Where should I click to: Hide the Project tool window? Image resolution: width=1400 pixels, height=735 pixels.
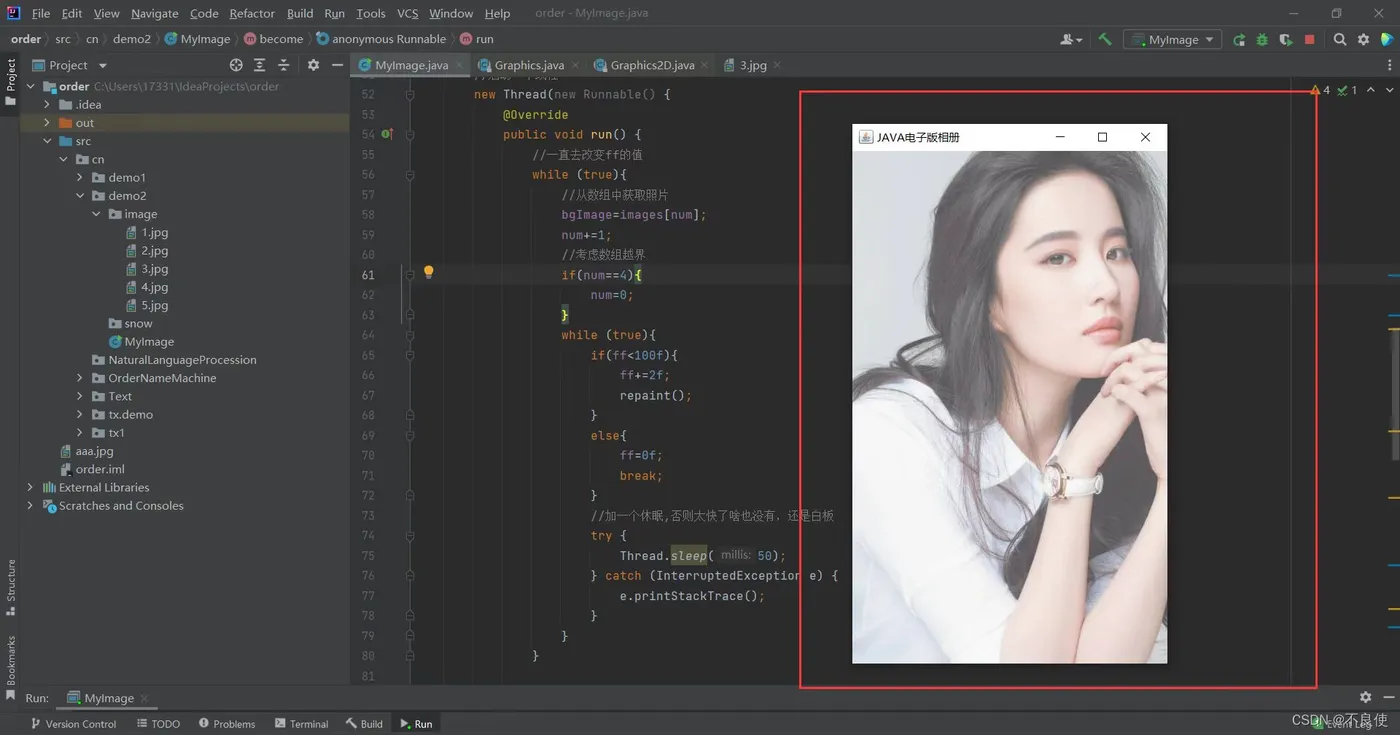[337, 65]
